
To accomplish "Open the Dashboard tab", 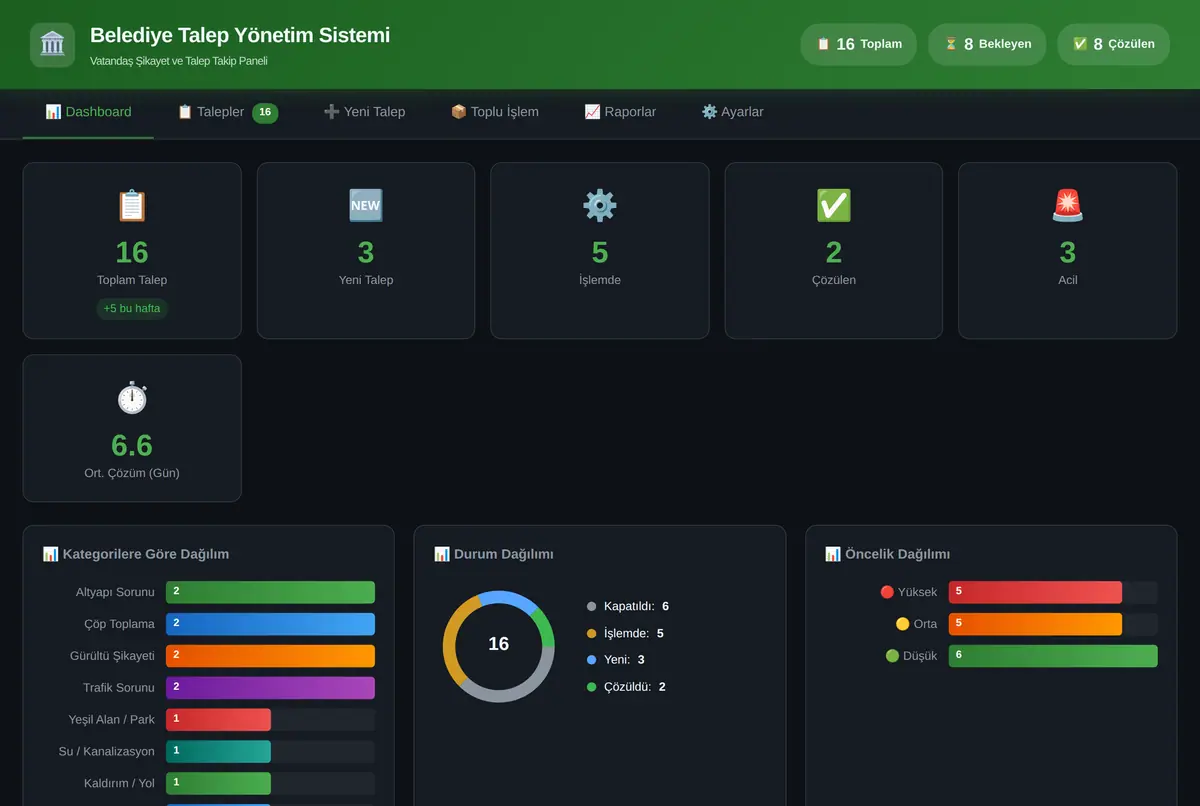I will [88, 112].
